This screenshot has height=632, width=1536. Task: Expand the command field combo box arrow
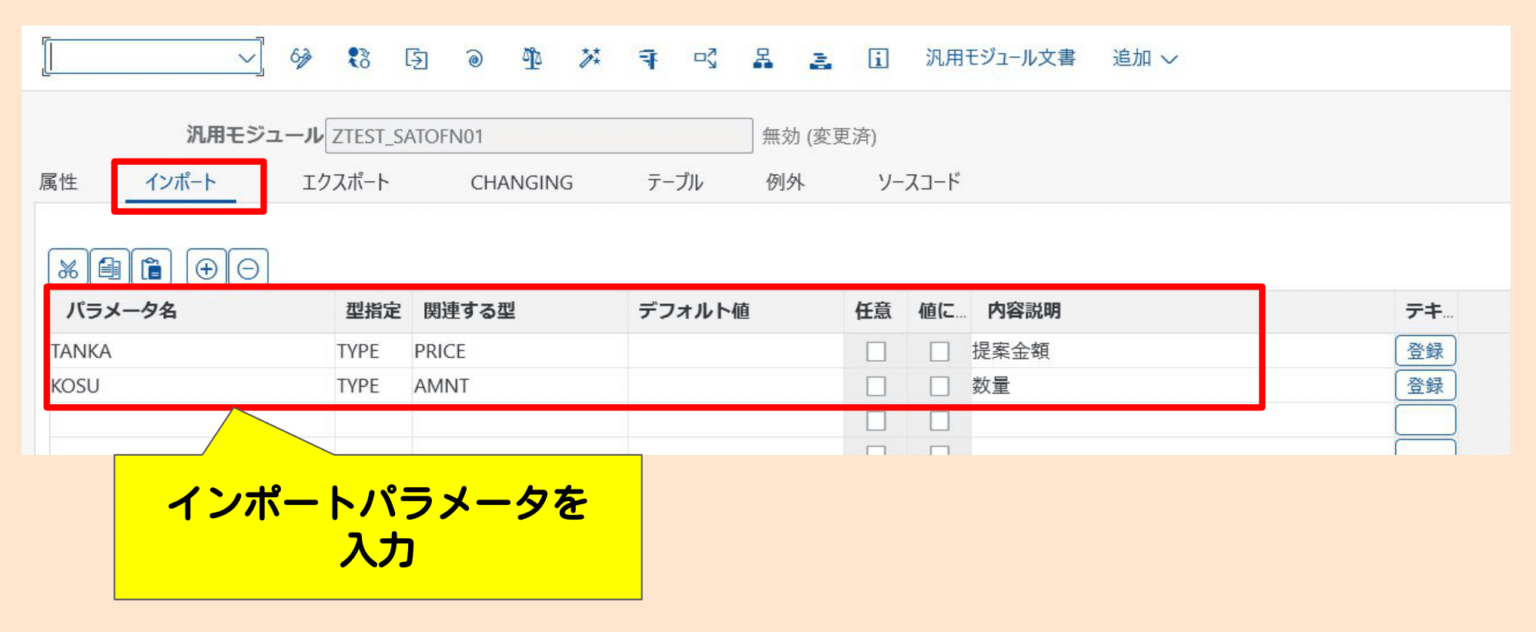coord(245,56)
